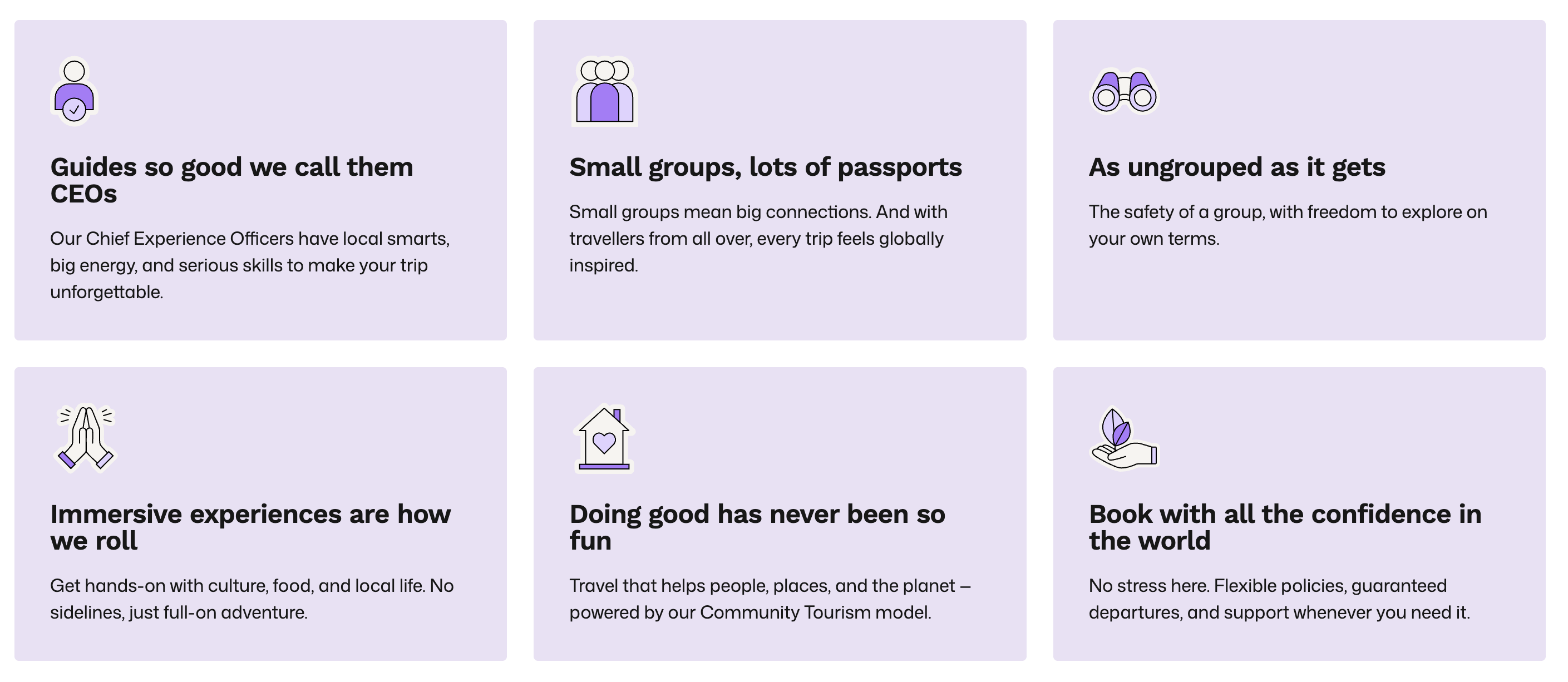Click the Chief Experience Officers description text
The width and height of the screenshot is (1568, 682).
coord(250,265)
